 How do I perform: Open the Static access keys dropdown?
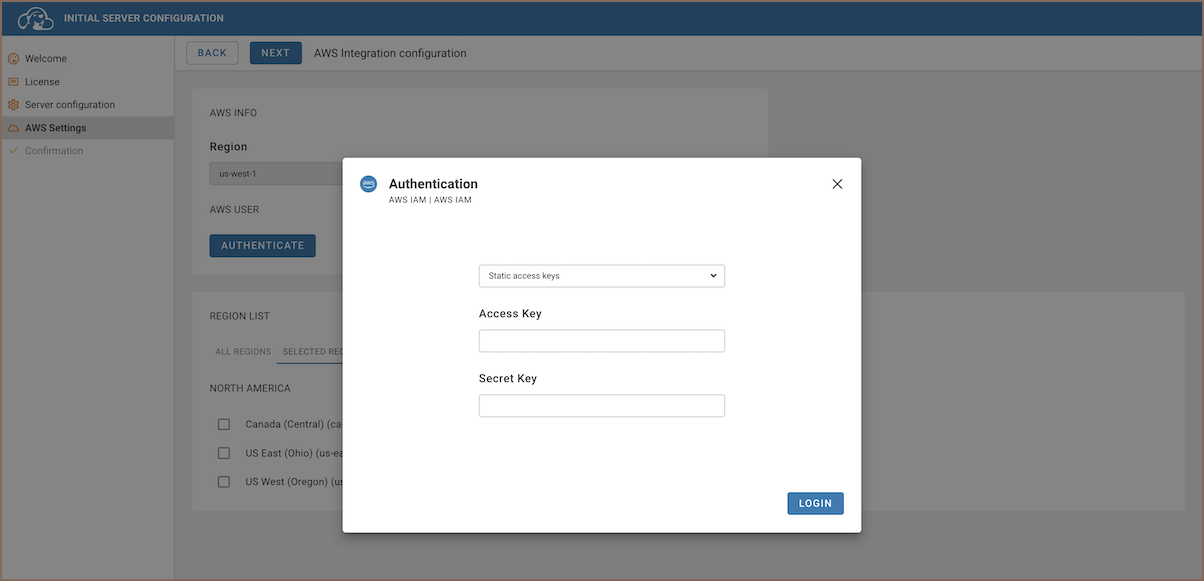click(601, 276)
